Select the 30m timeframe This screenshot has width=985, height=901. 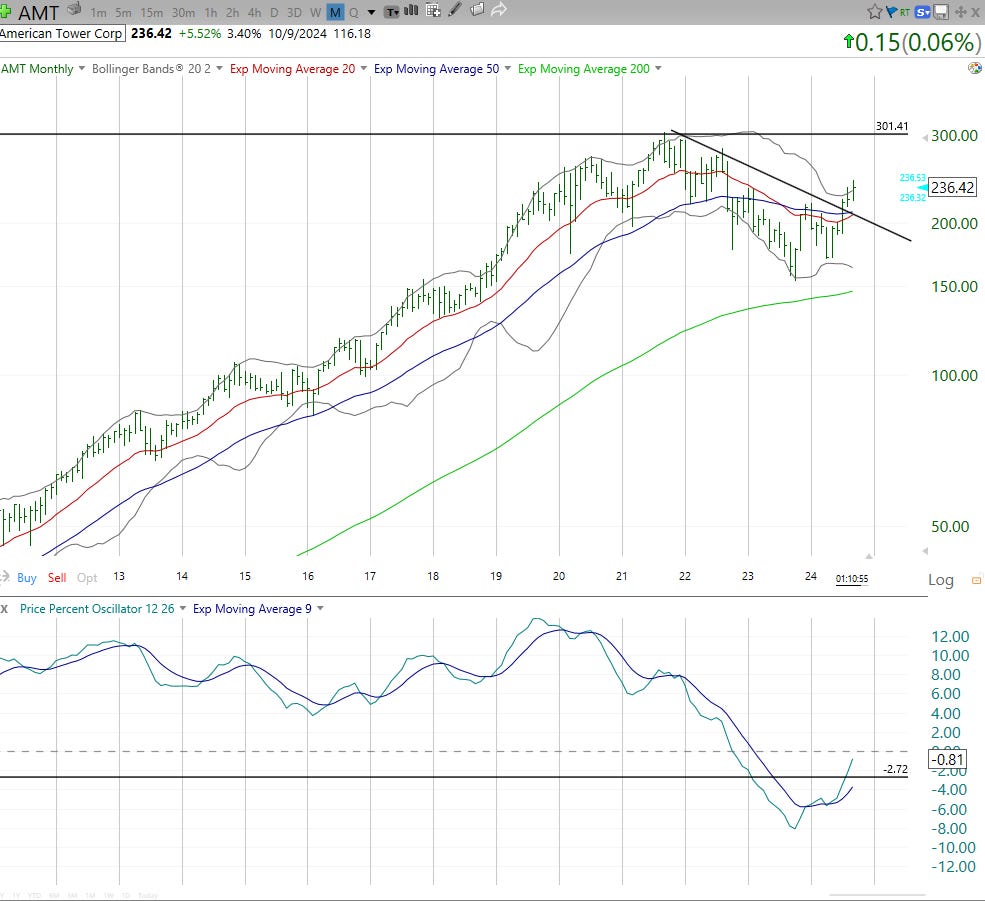pyautogui.click(x=183, y=13)
